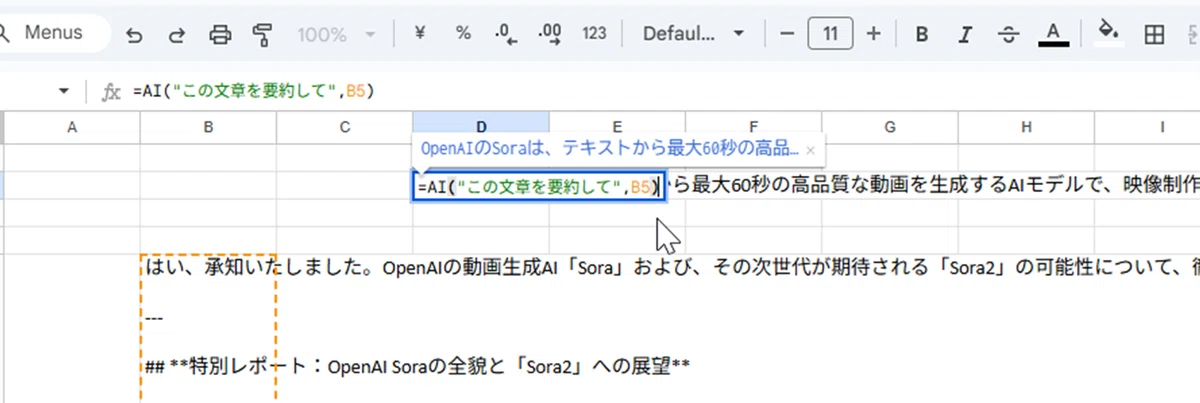
Task: Select column F header
Action: point(753,127)
